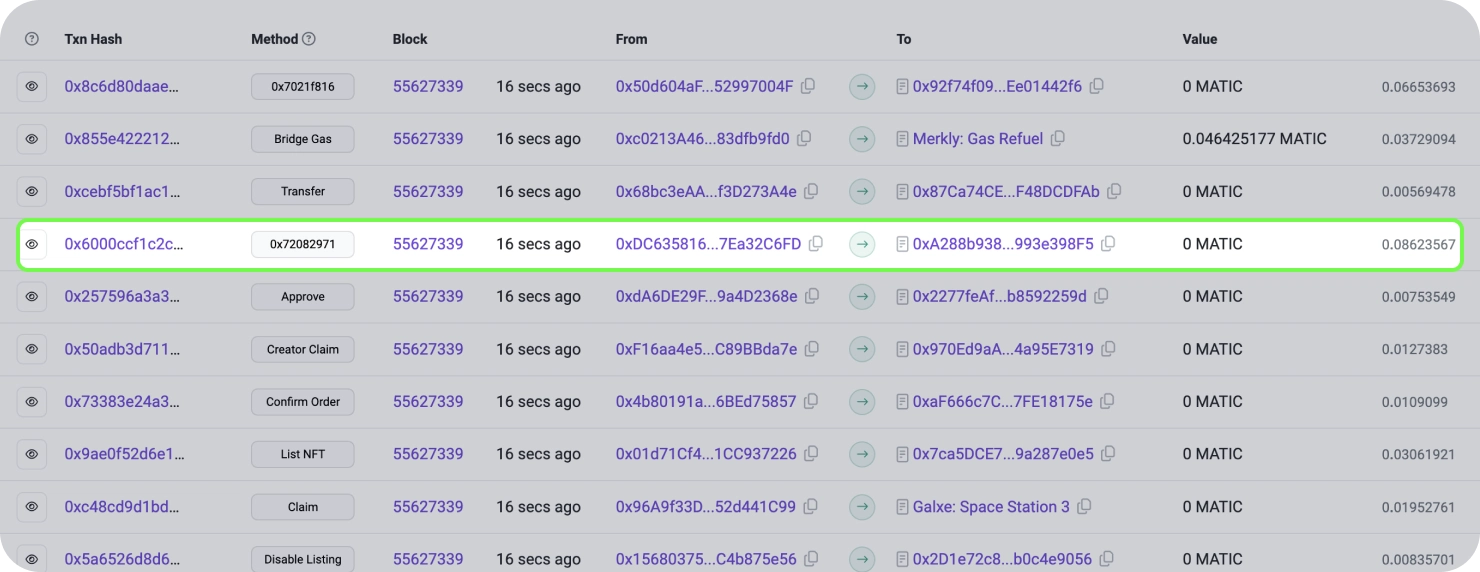The height and width of the screenshot is (572, 1480).
Task: Copy the Merkly: Gas Refuel address
Action: click(x=1058, y=138)
